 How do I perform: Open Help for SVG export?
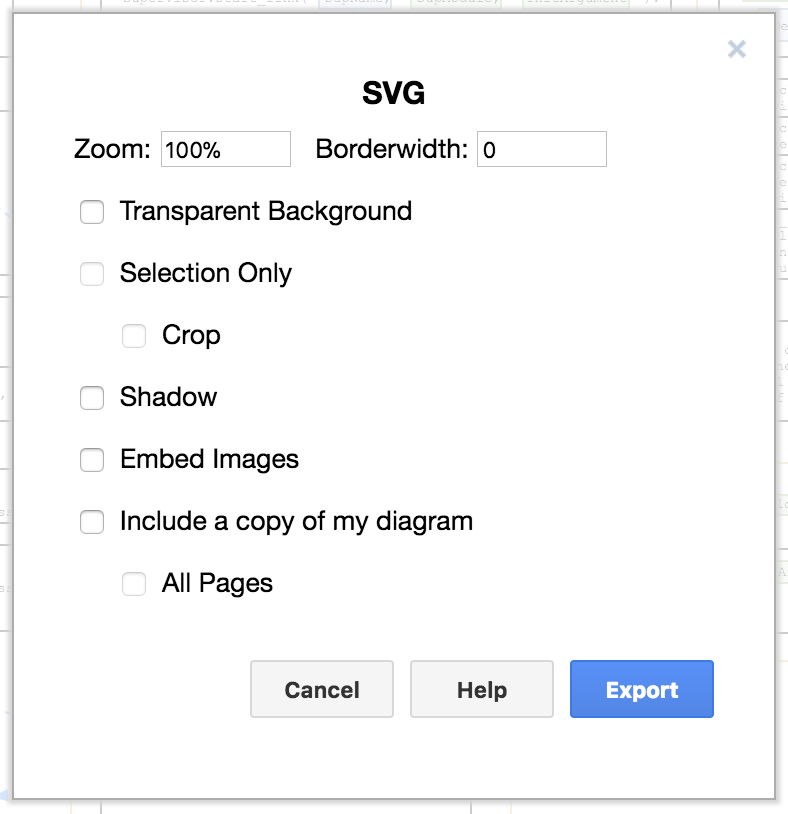482,690
